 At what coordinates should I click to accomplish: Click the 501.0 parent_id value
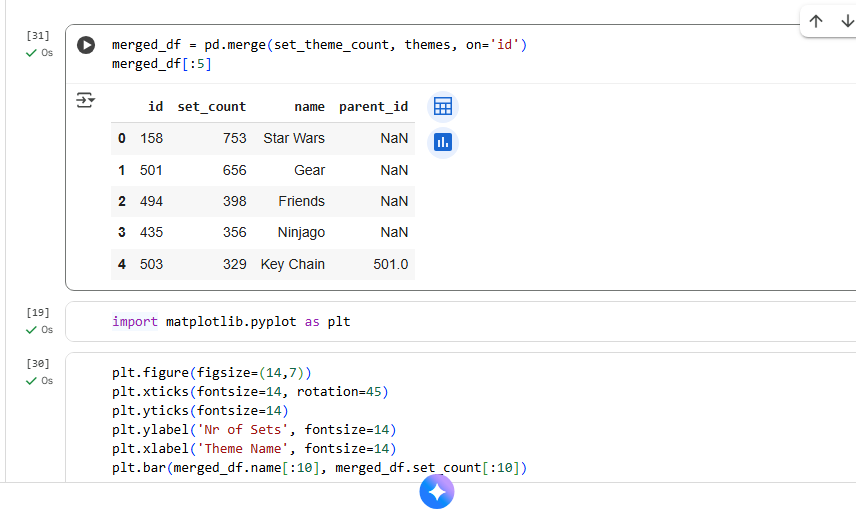(x=391, y=264)
